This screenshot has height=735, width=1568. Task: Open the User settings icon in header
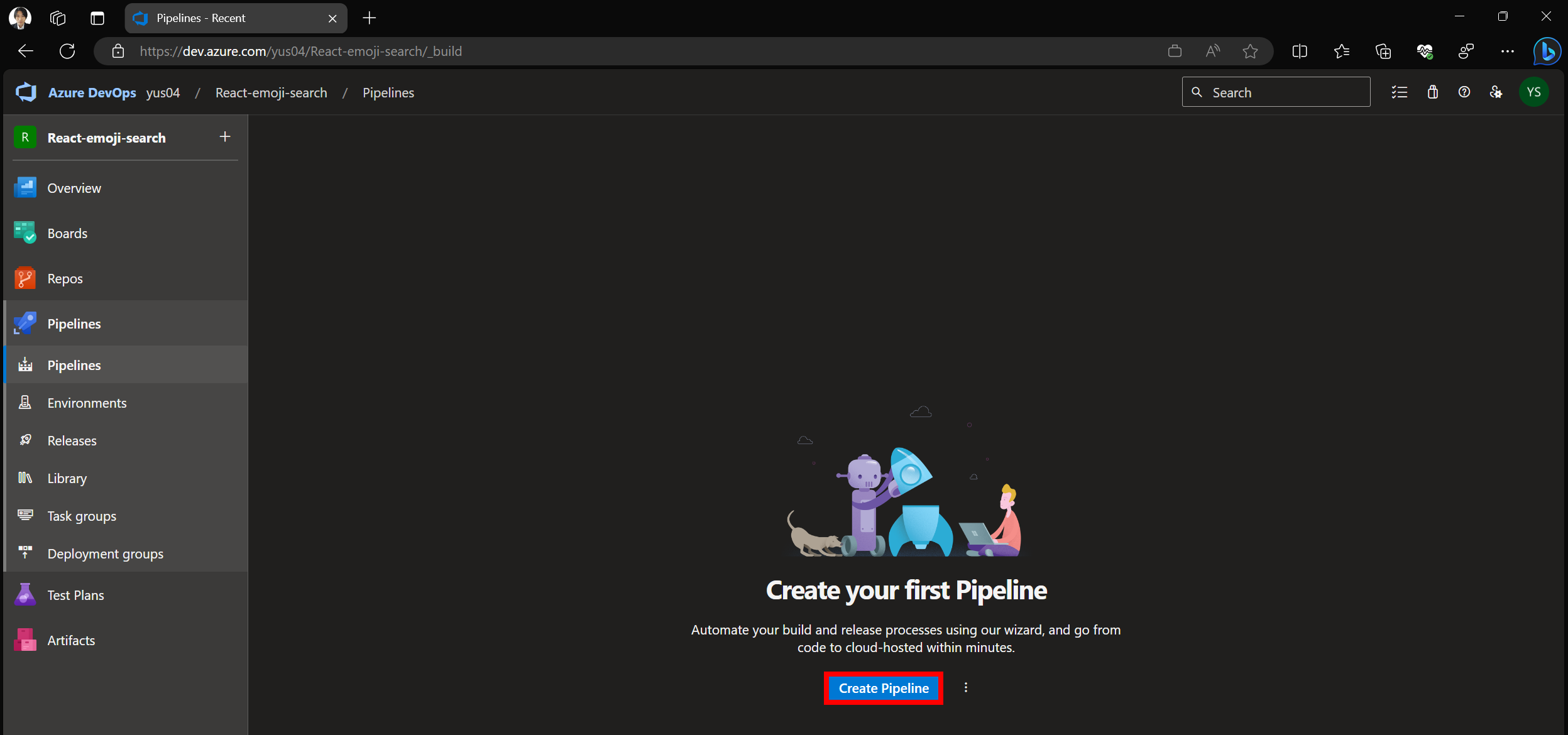click(1496, 92)
